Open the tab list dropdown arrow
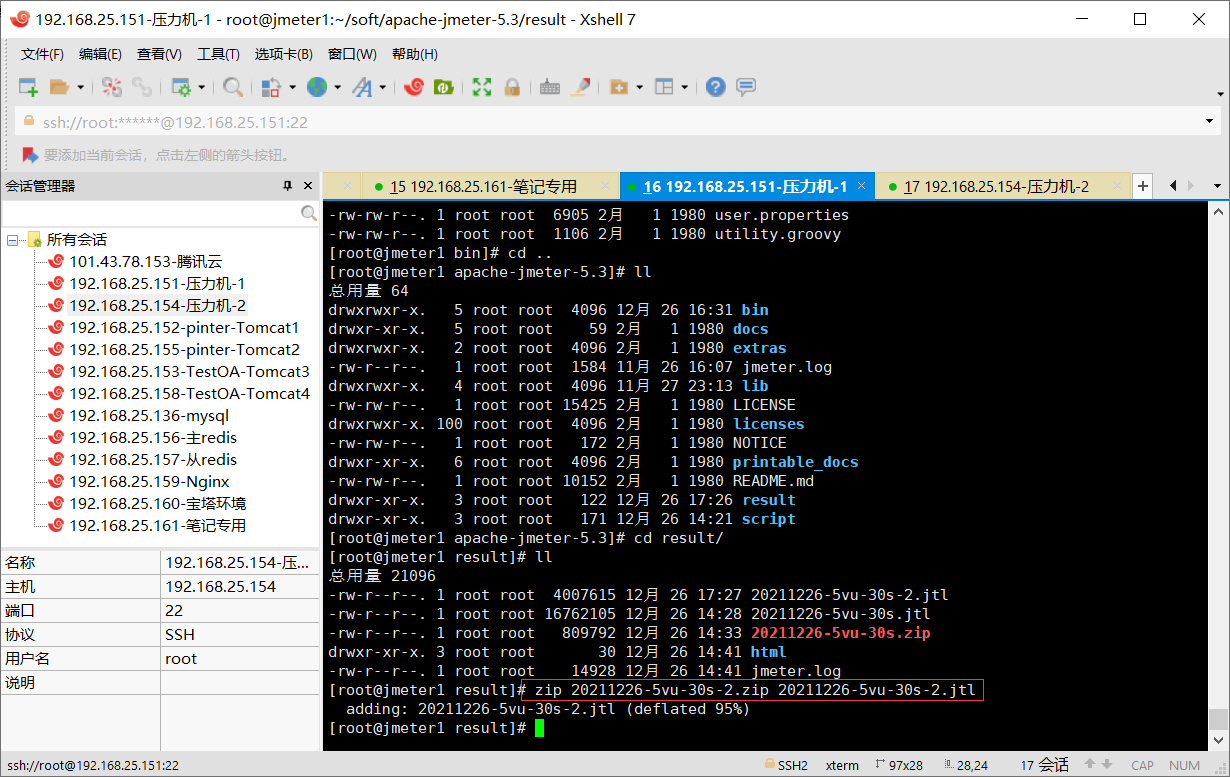1230x777 pixels. point(1217,186)
